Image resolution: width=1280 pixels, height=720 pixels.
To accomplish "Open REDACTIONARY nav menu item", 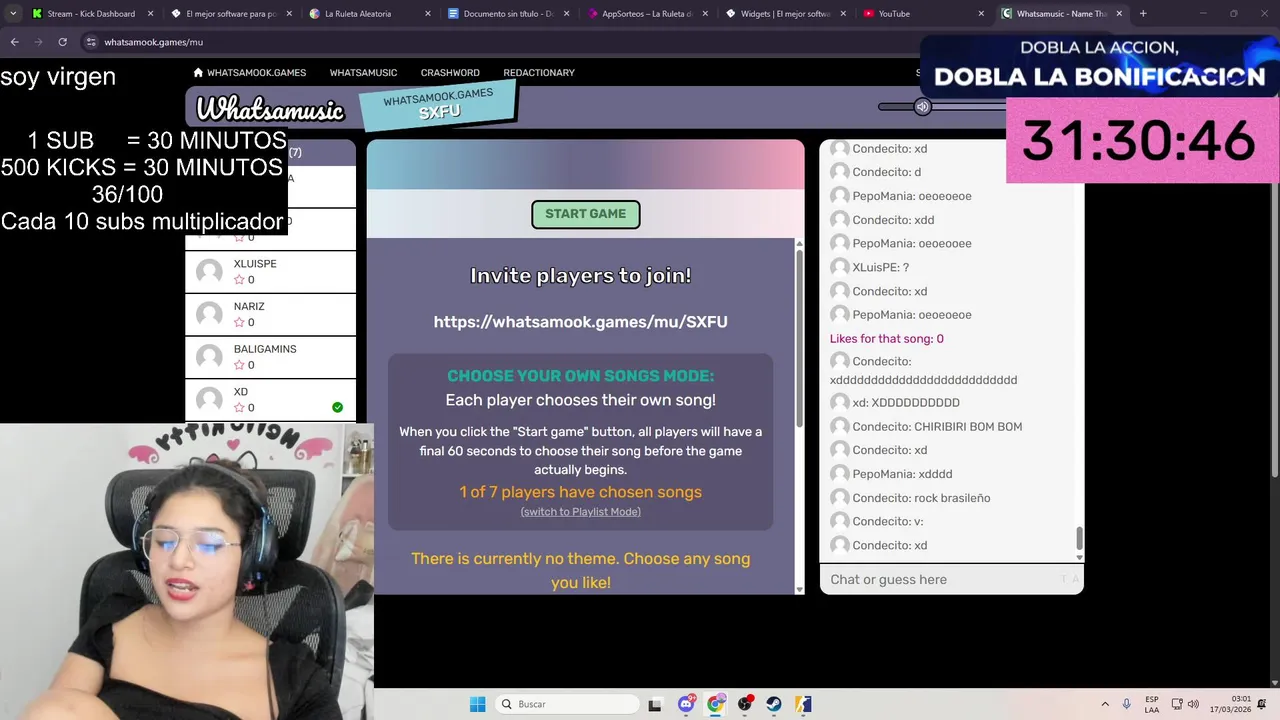I will click(539, 73).
